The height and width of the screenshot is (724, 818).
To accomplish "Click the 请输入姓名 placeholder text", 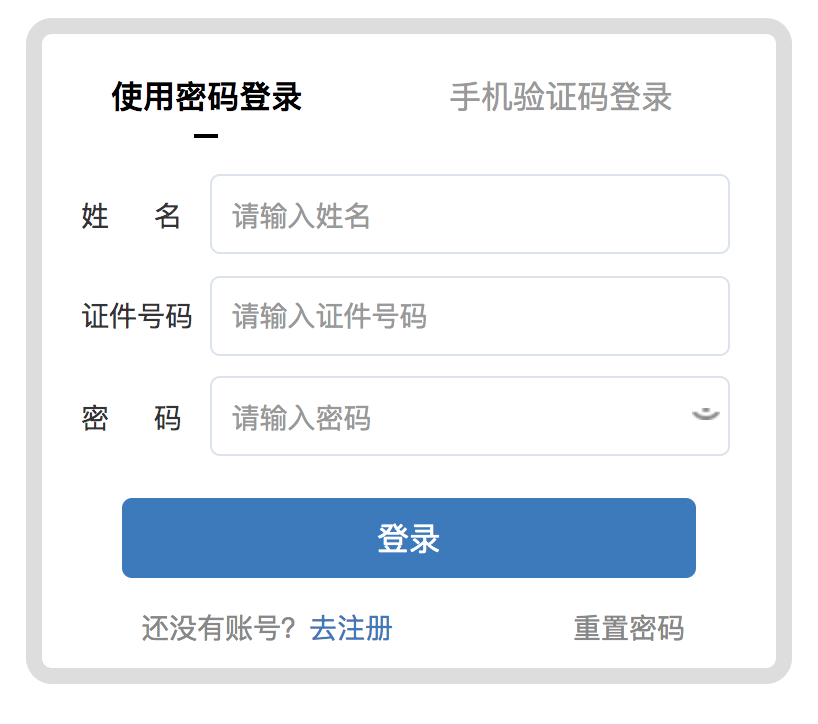I will [301, 216].
